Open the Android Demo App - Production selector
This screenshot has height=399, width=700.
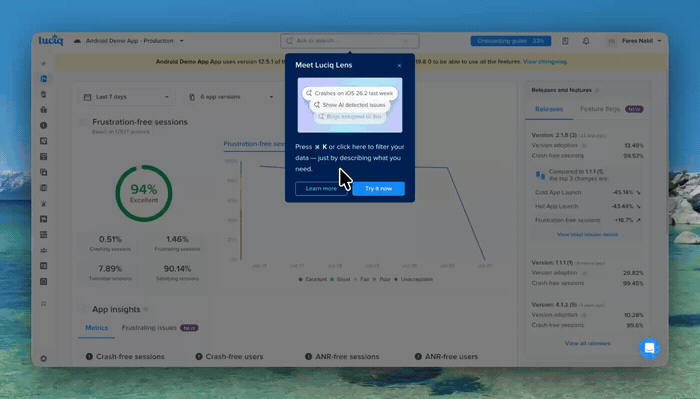point(129,41)
